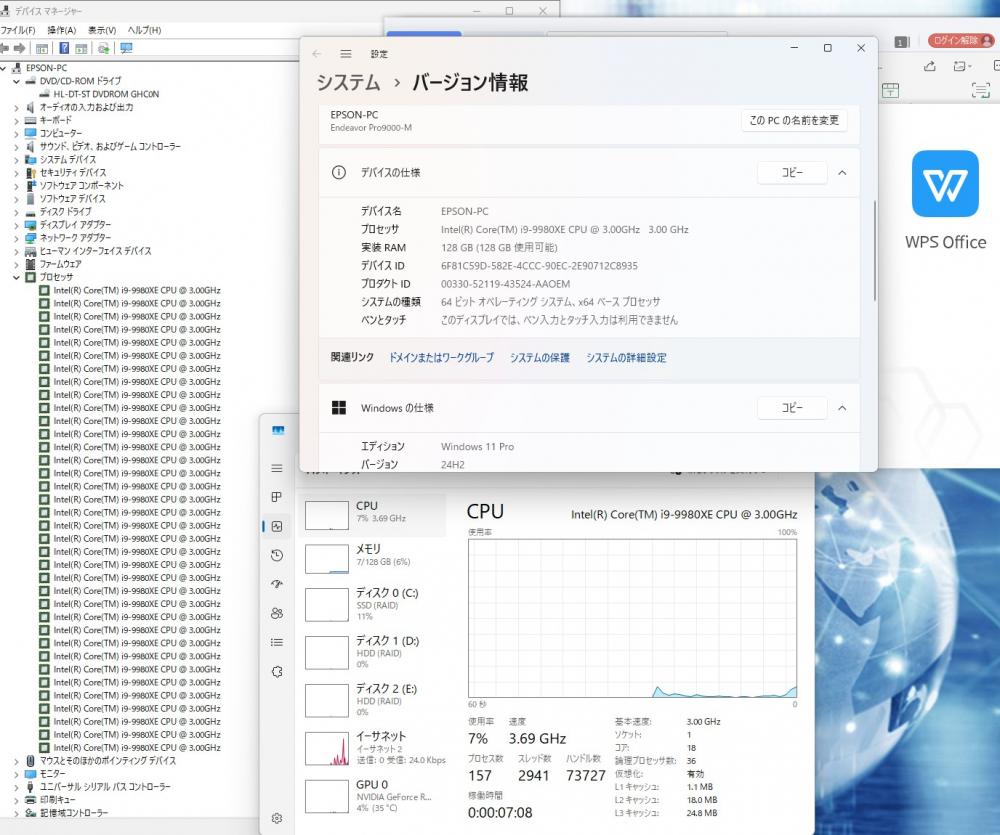Open App history icon in Task Manager
1000x835 pixels.
tap(277, 556)
